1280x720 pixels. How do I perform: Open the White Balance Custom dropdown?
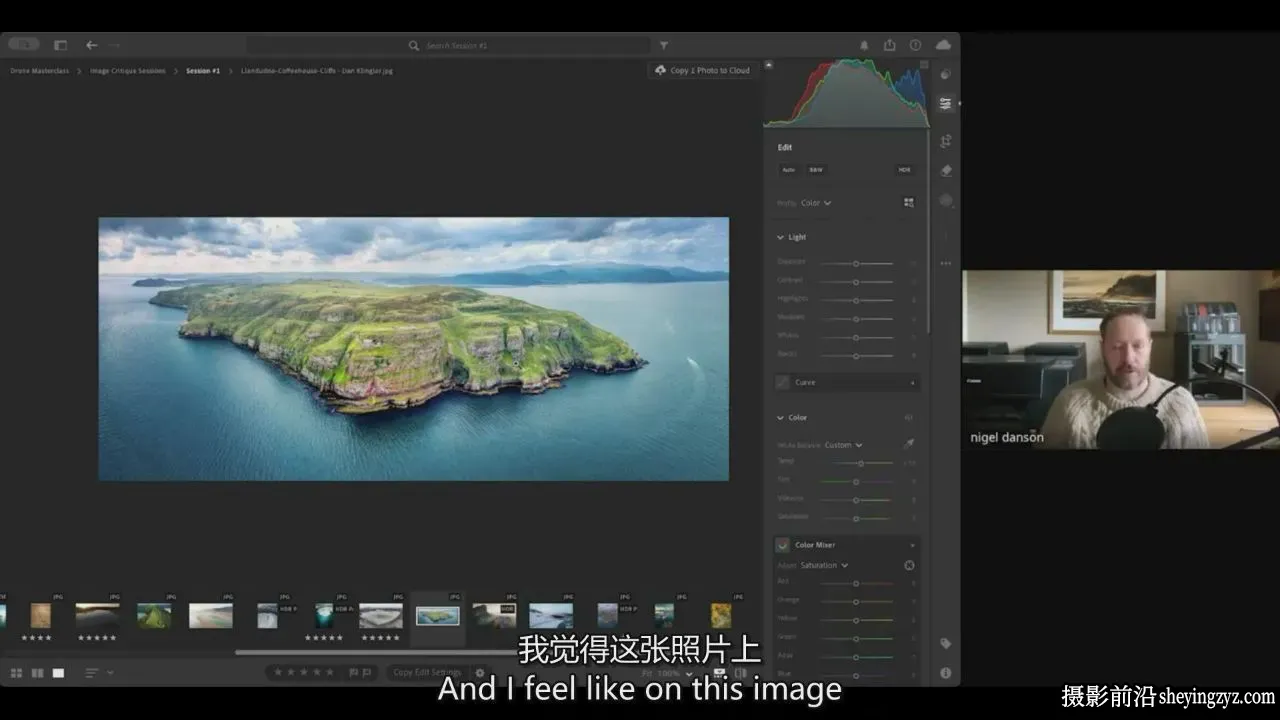pos(843,445)
